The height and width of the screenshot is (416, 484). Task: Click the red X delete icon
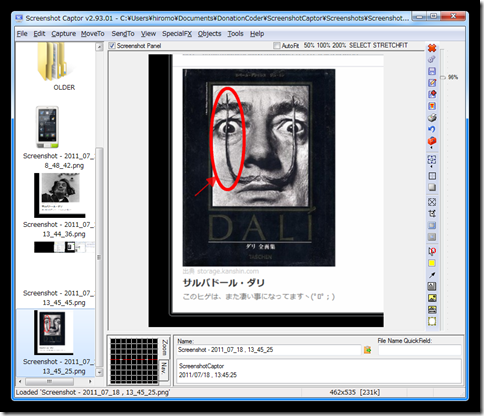click(x=432, y=48)
